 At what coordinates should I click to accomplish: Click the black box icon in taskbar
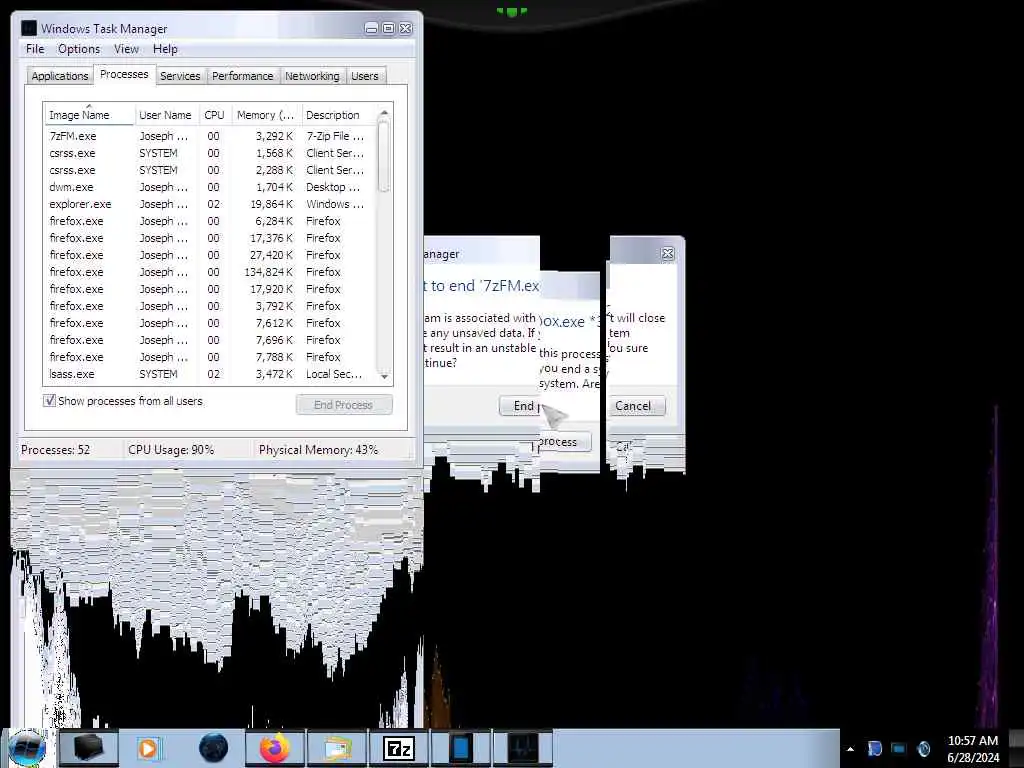click(89, 748)
